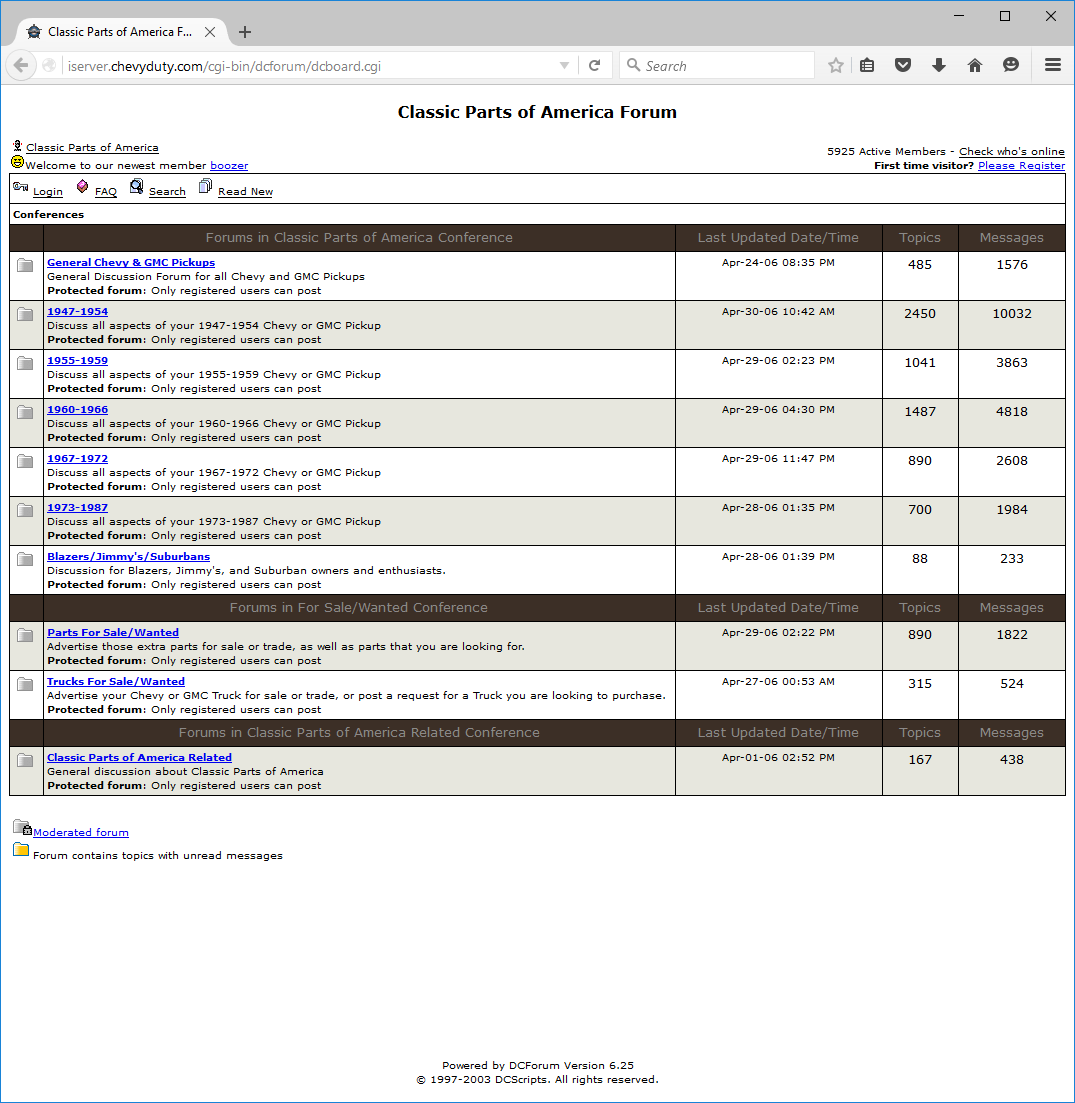Open a new browser tab

[x=245, y=32]
